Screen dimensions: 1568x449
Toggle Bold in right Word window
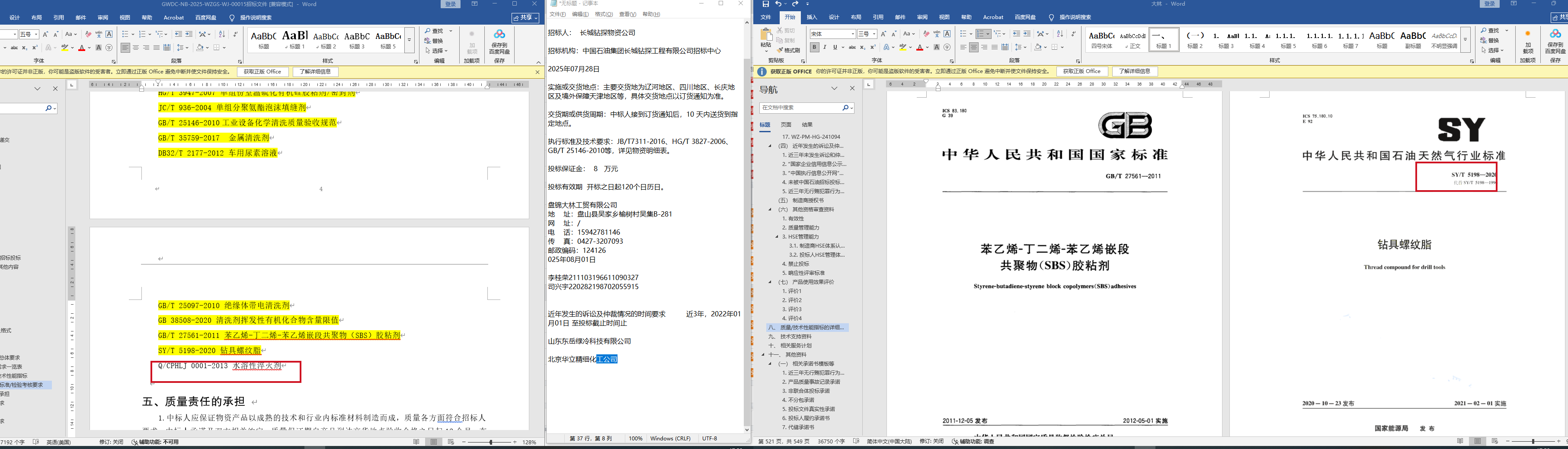point(814,48)
